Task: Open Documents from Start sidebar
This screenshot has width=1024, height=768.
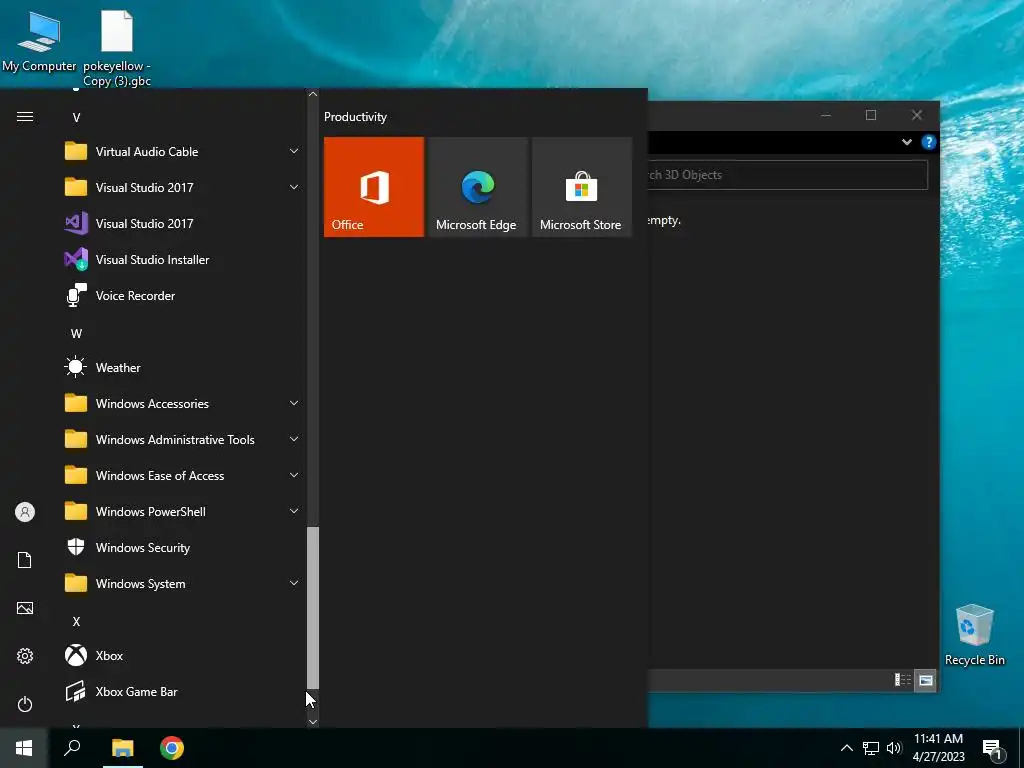Action: click(x=25, y=560)
